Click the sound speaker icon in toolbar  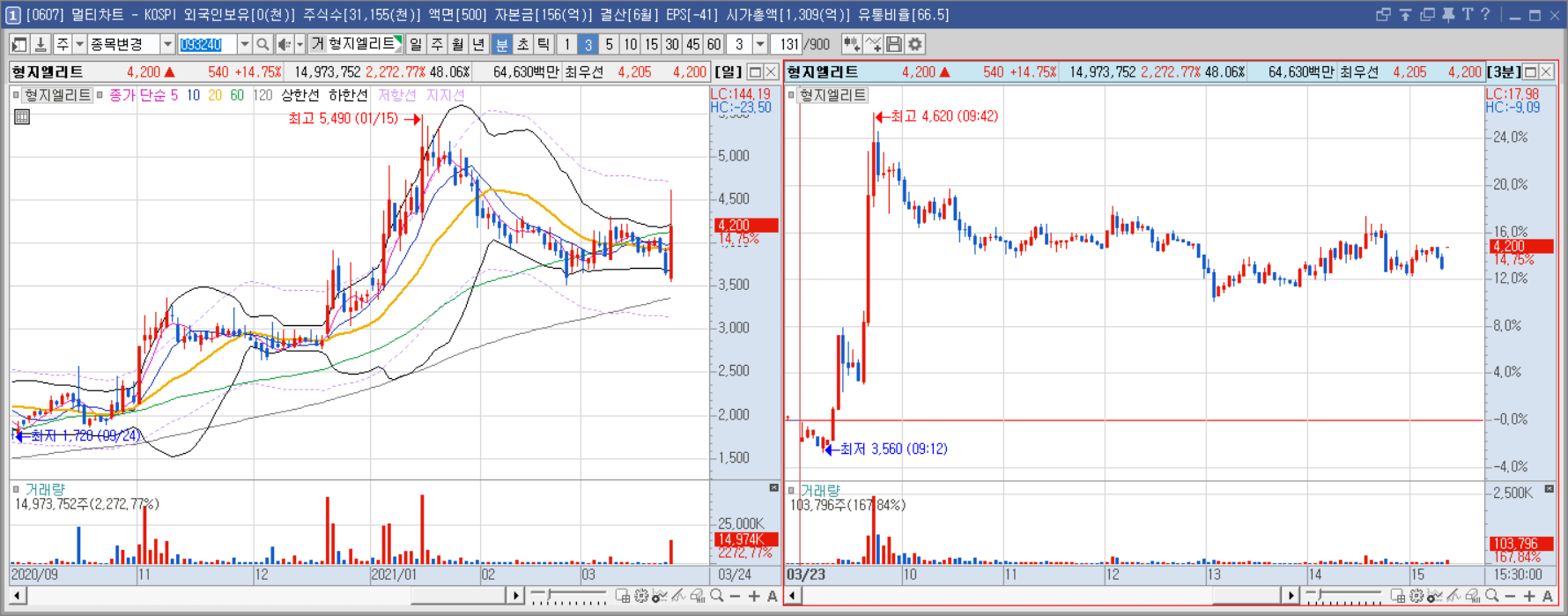point(285,44)
